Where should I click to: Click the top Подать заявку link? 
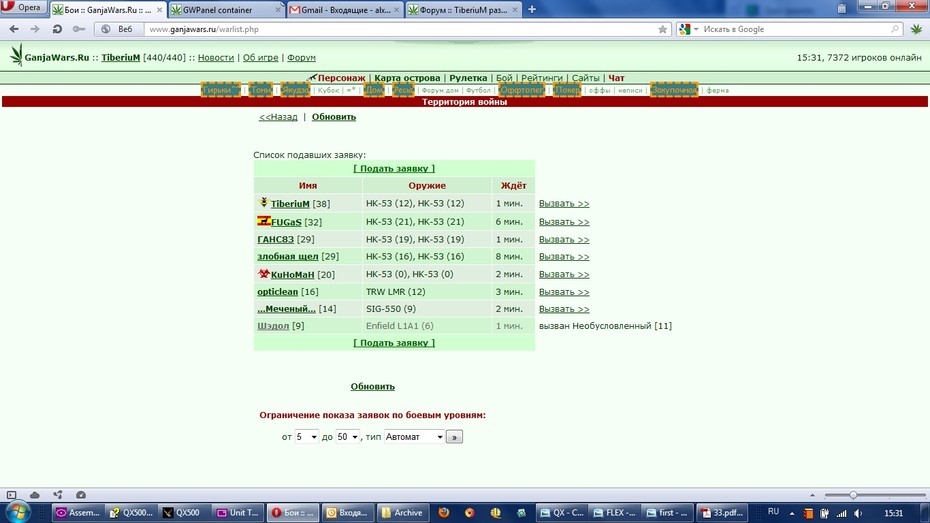point(394,168)
